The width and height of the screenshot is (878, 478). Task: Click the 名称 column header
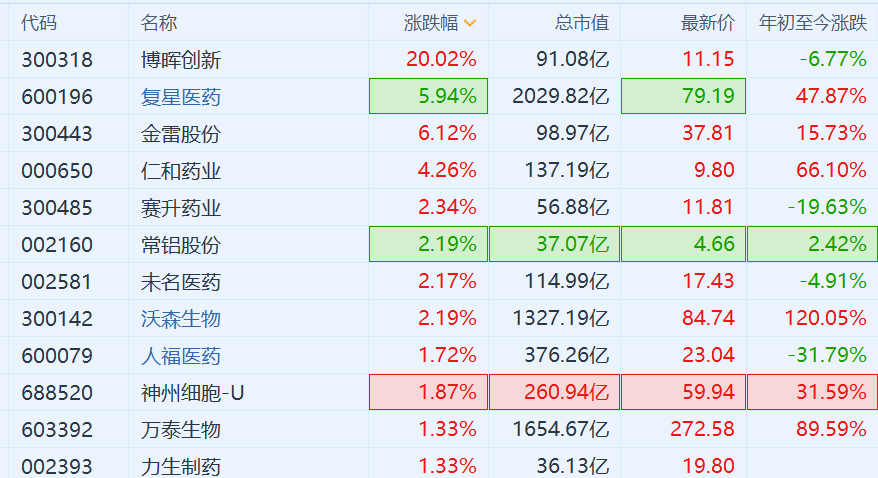tap(159, 22)
